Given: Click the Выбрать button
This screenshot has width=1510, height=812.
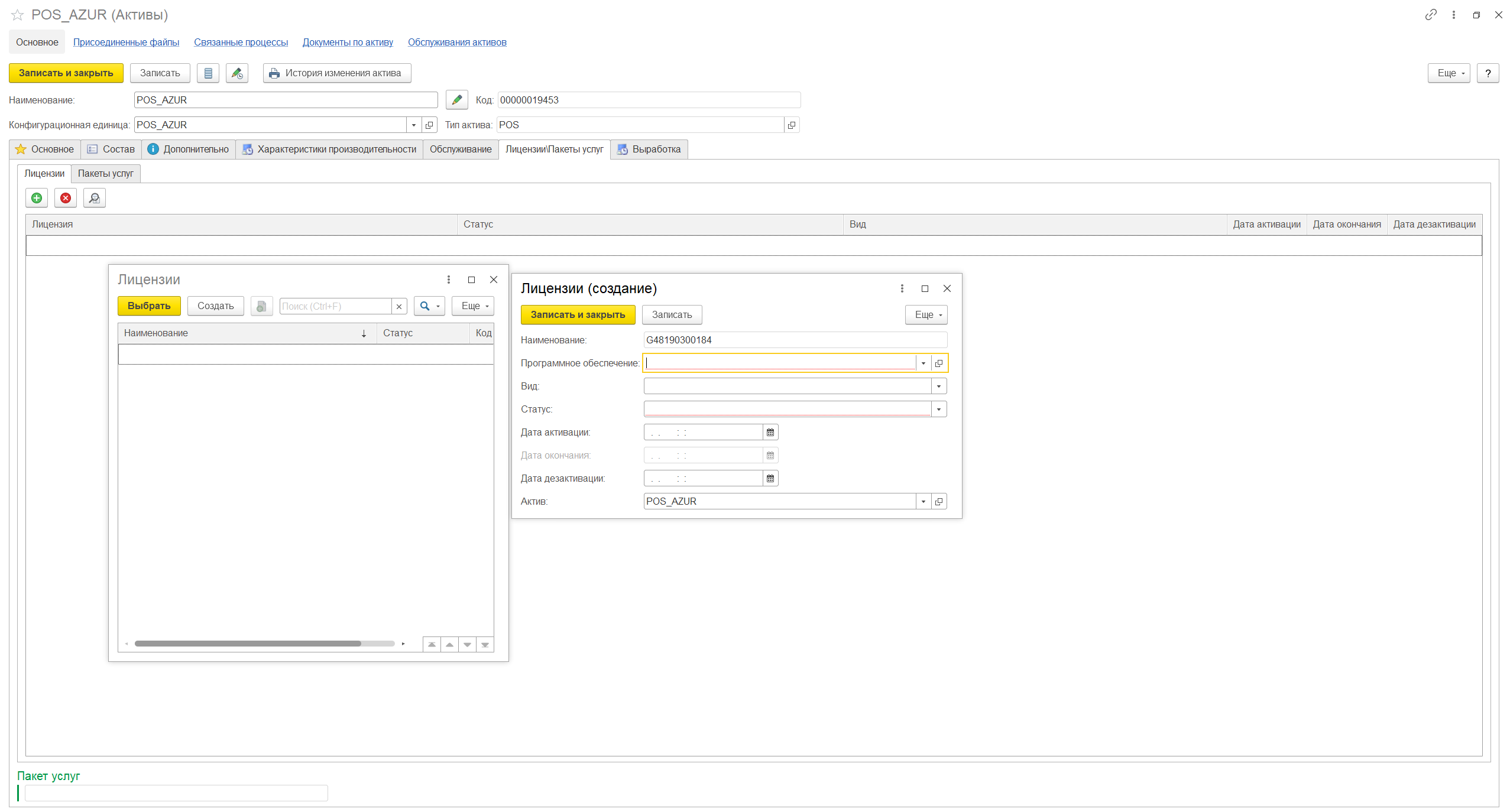Looking at the screenshot, I should (149, 306).
